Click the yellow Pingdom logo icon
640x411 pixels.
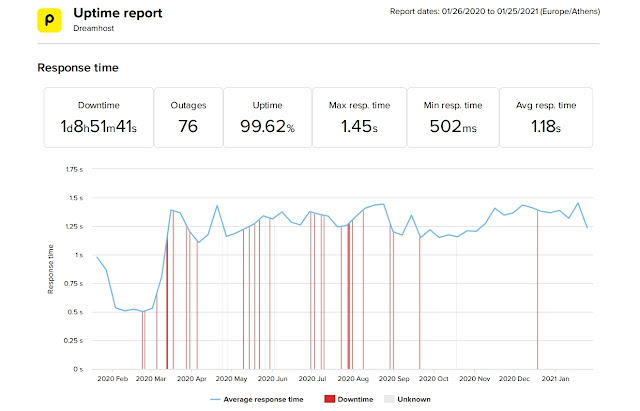(x=49, y=20)
